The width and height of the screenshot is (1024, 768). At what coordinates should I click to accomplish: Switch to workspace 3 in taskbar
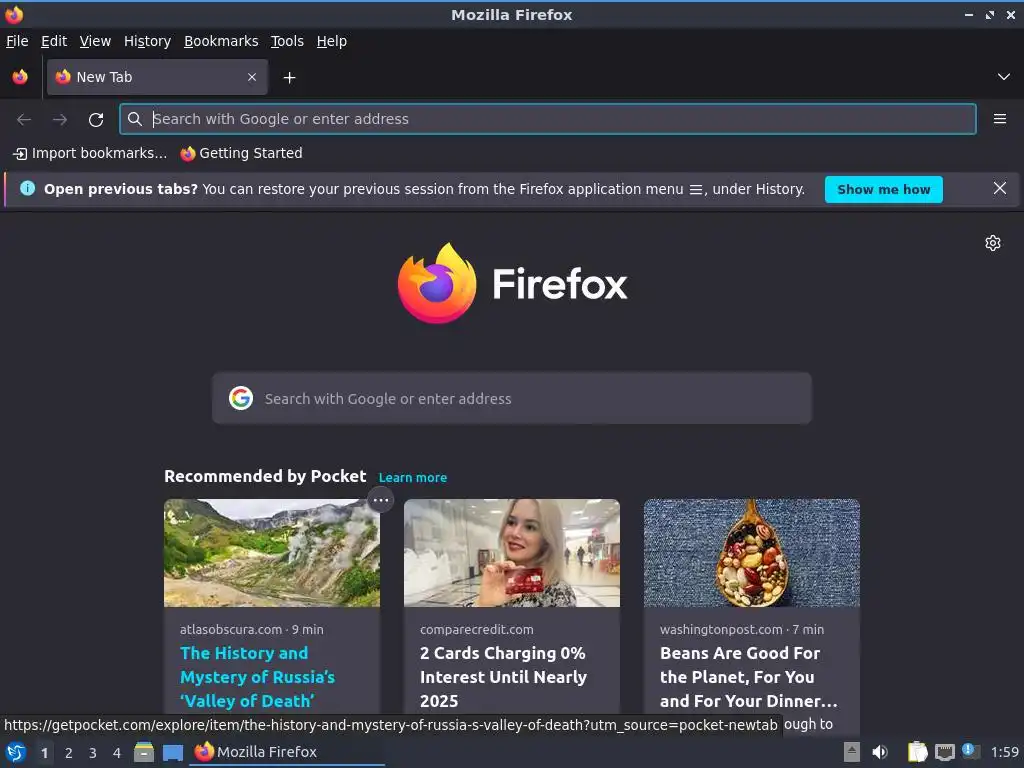[x=93, y=753]
